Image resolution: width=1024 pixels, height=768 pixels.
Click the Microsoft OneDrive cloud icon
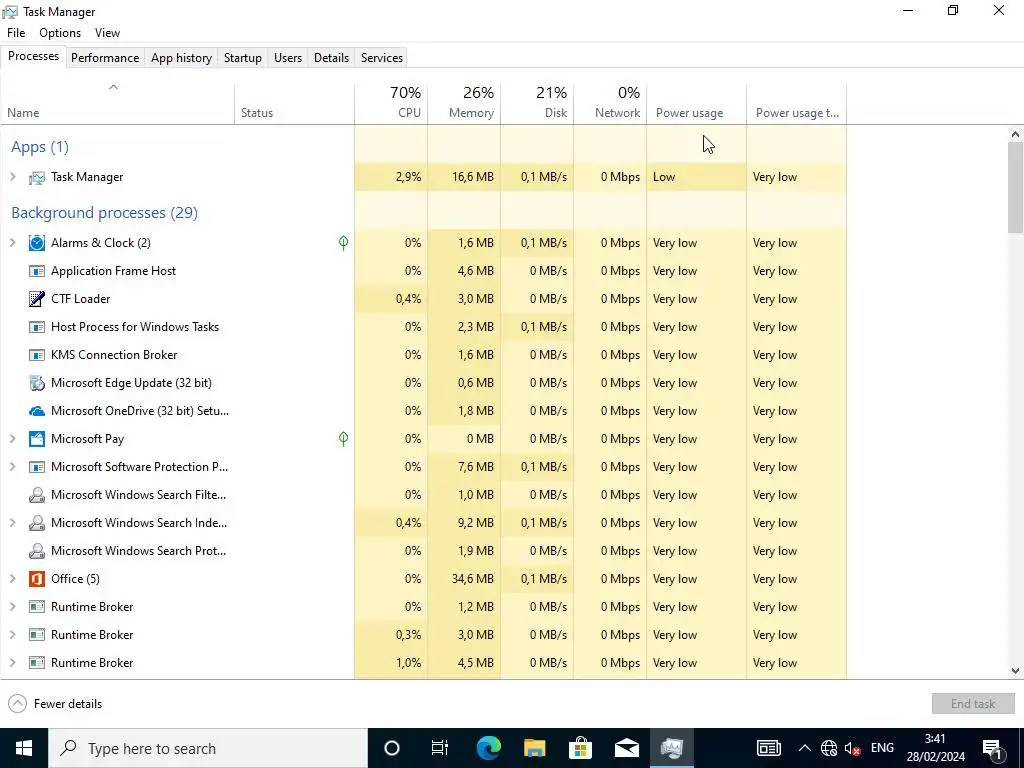pyautogui.click(x=37, y=411)
